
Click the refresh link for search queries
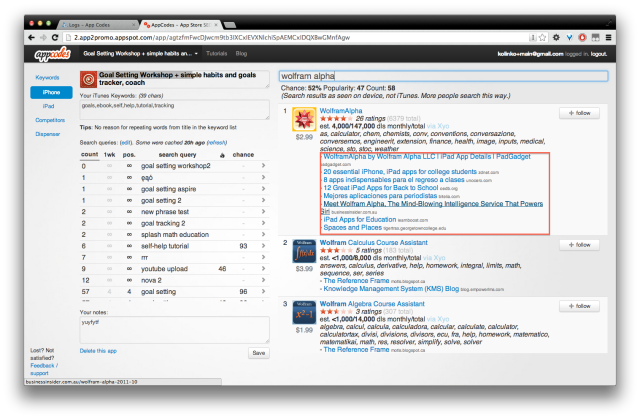click(x=217, y=143)
